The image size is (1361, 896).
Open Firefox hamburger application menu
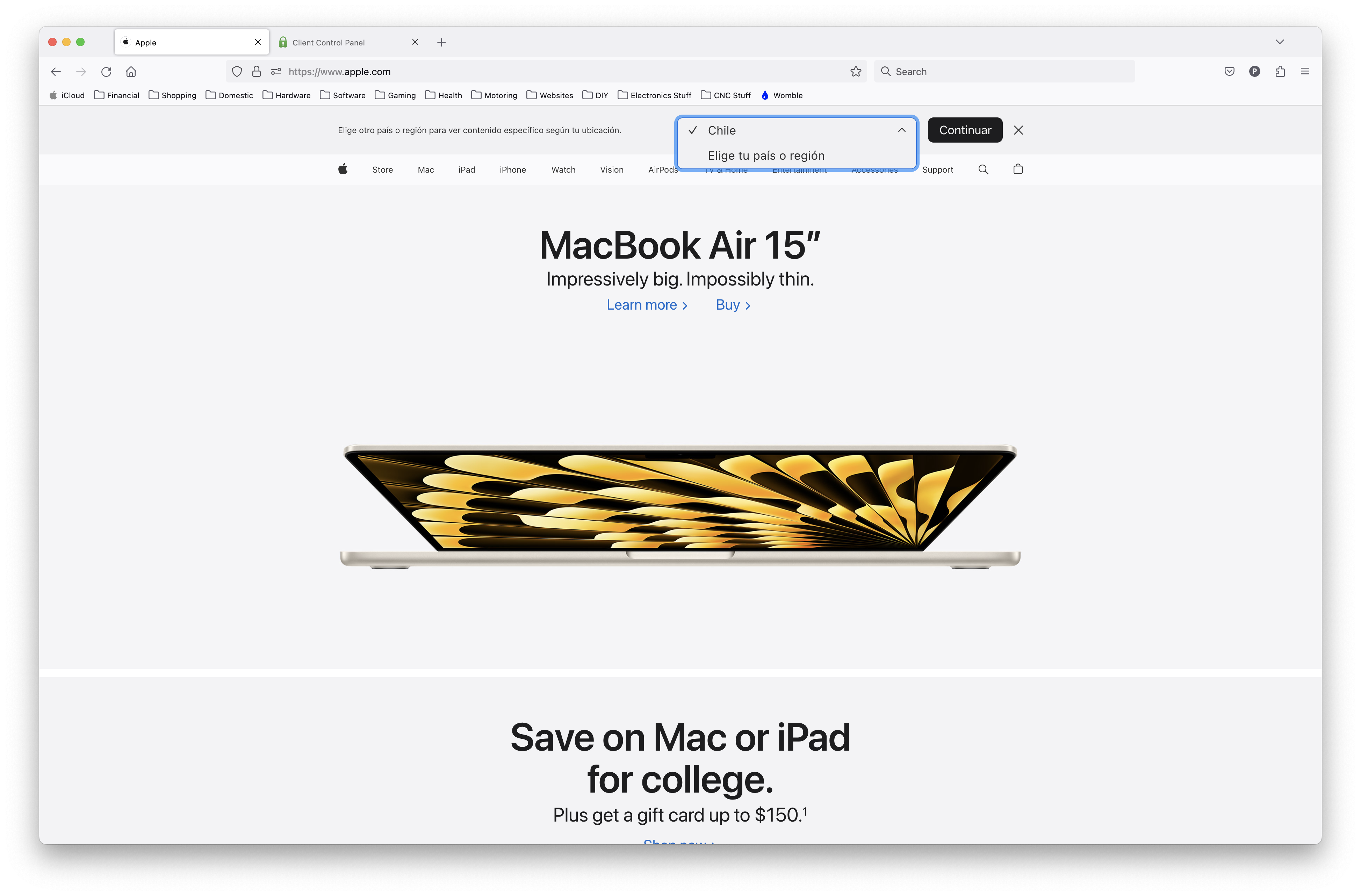click(1305, 72)
